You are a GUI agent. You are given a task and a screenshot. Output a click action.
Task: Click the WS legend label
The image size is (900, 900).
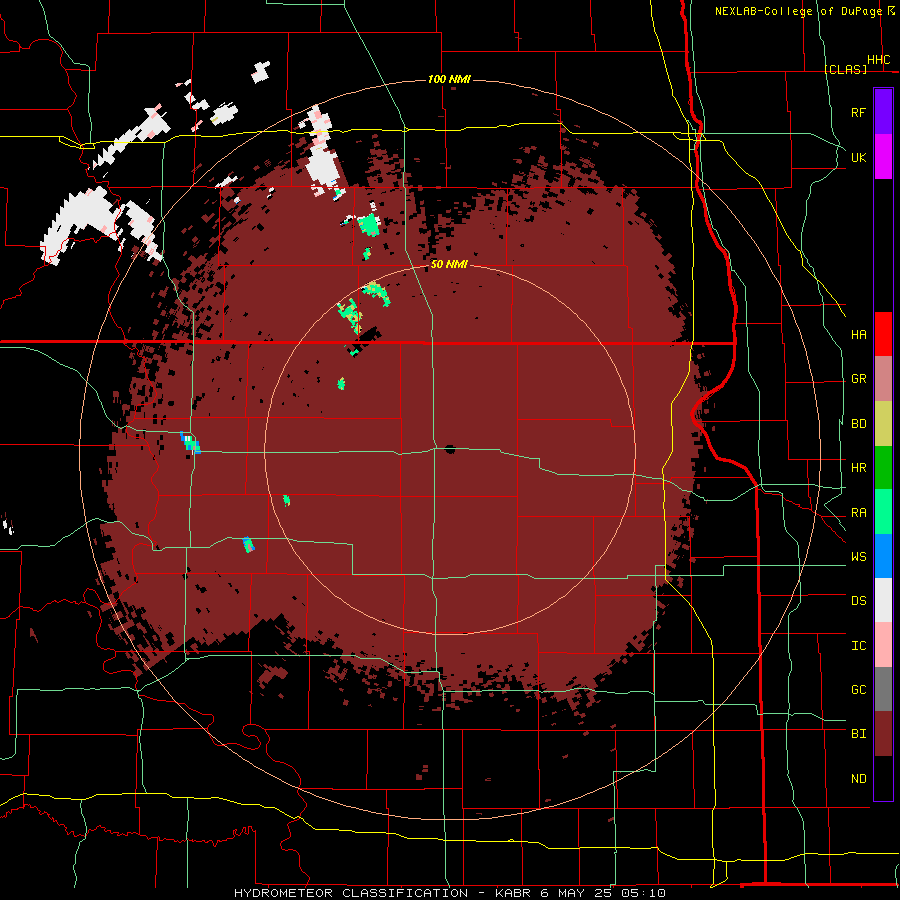(858, 557)
